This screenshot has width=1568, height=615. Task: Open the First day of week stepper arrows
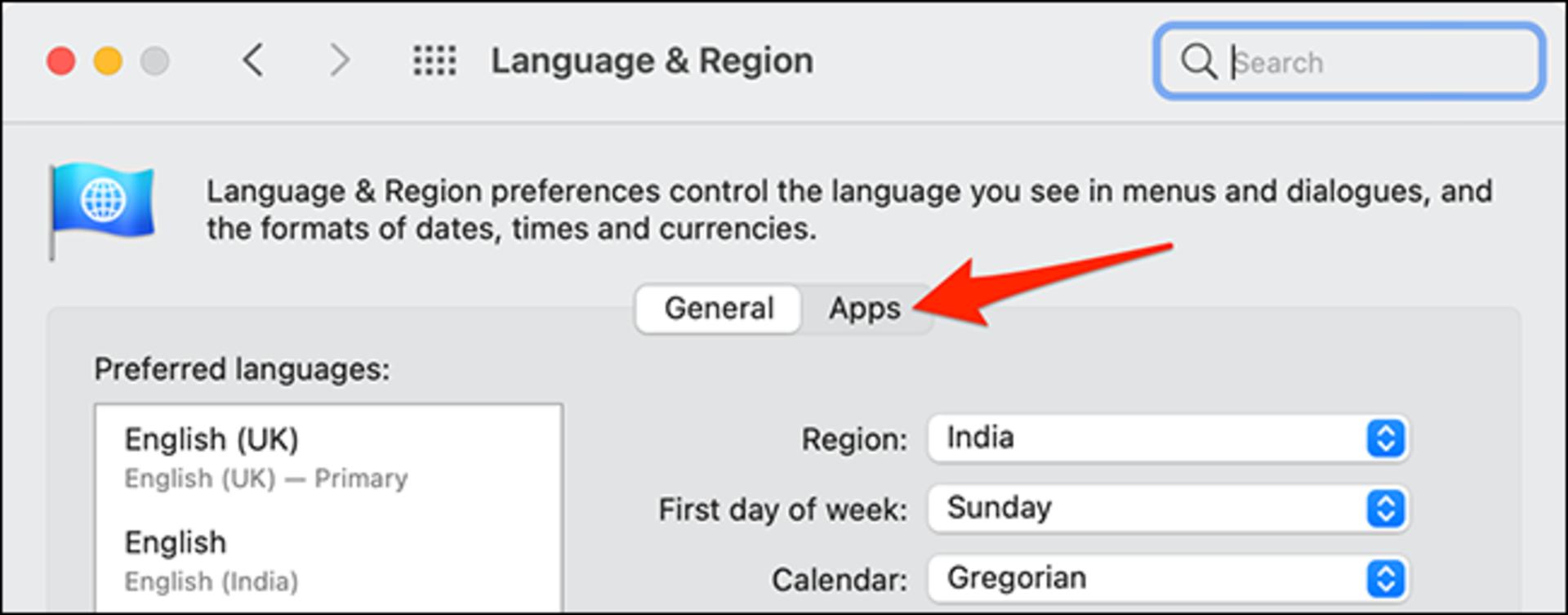pos(1385,509)
